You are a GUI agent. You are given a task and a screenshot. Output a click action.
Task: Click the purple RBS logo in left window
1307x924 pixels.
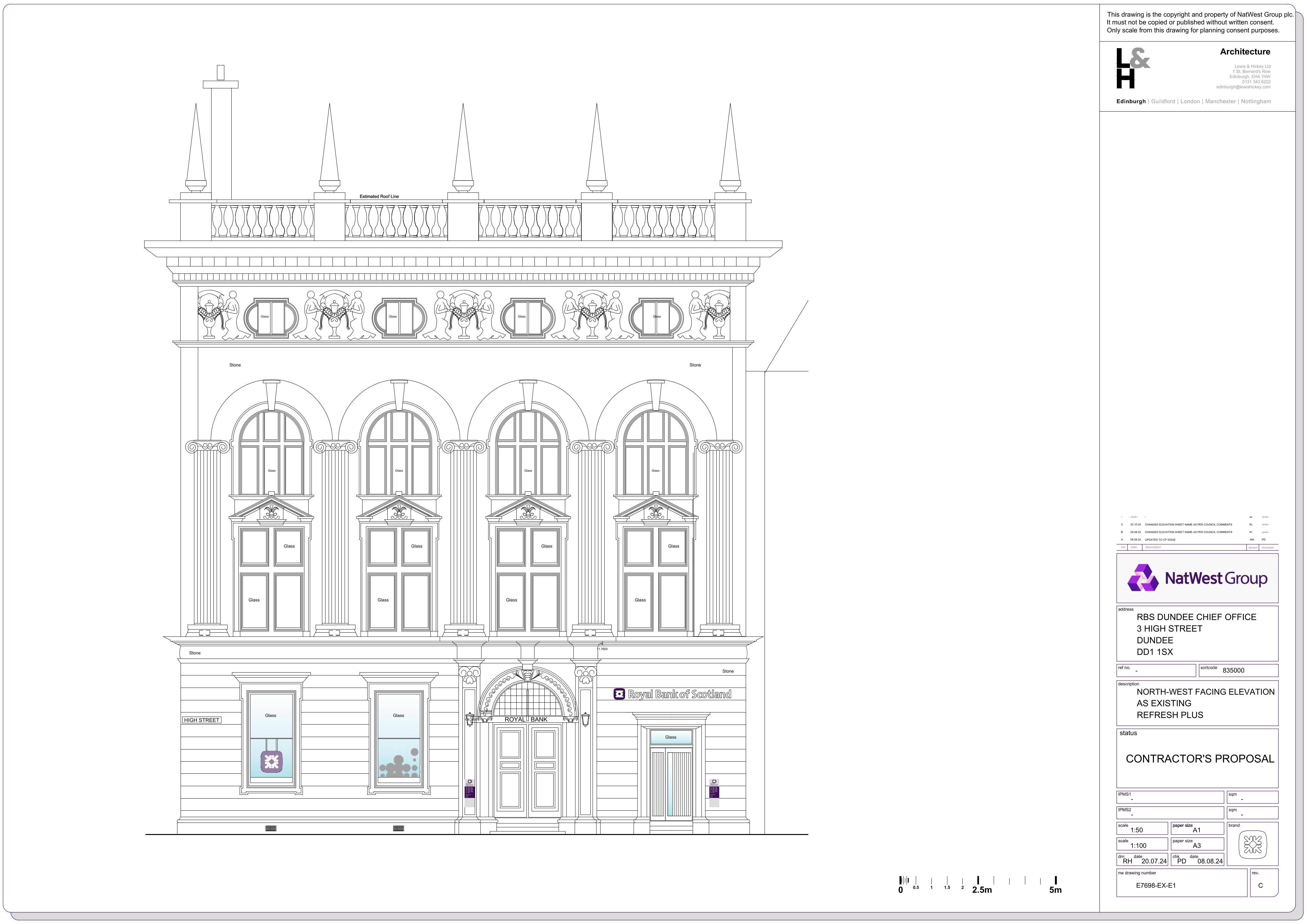[272, 762]
